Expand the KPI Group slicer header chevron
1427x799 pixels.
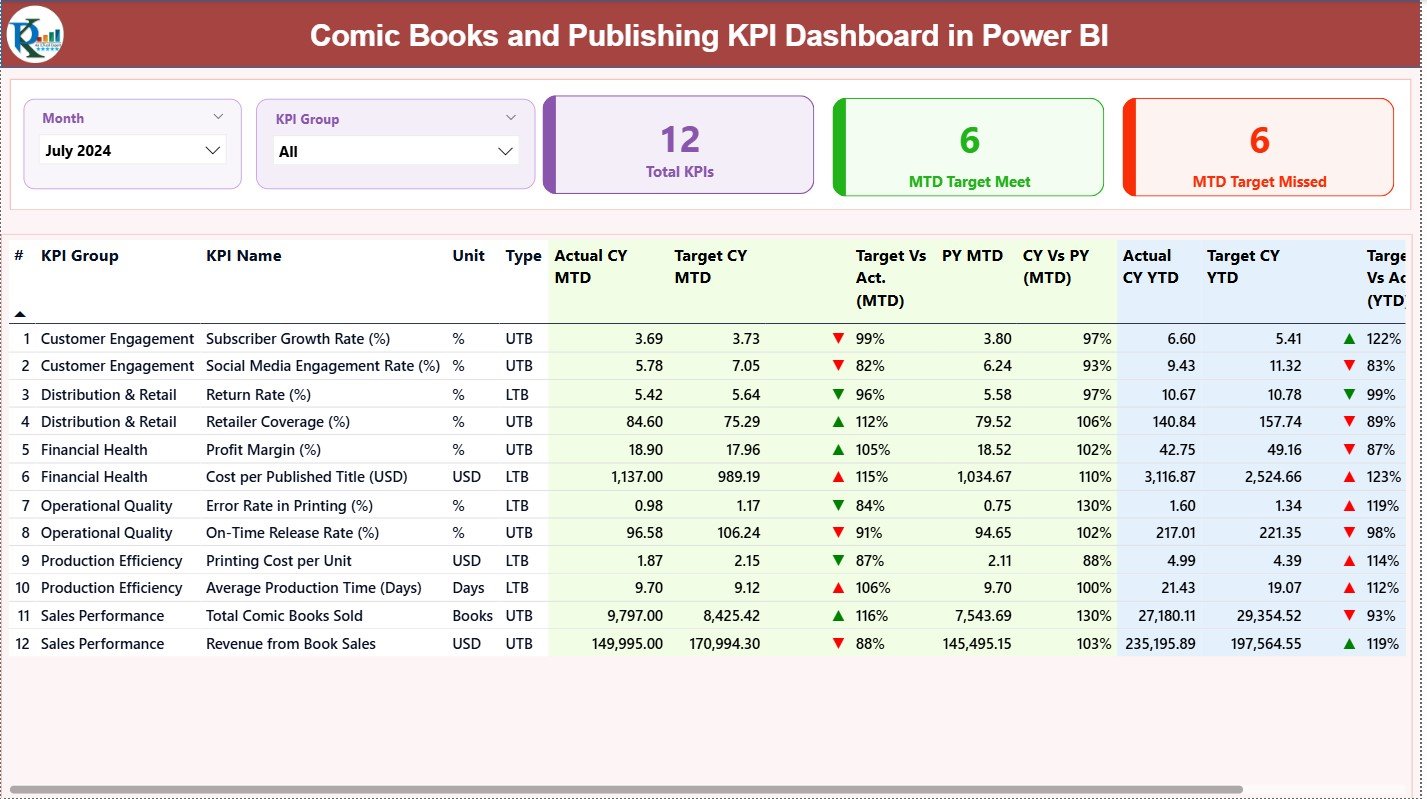coord(511,118)
